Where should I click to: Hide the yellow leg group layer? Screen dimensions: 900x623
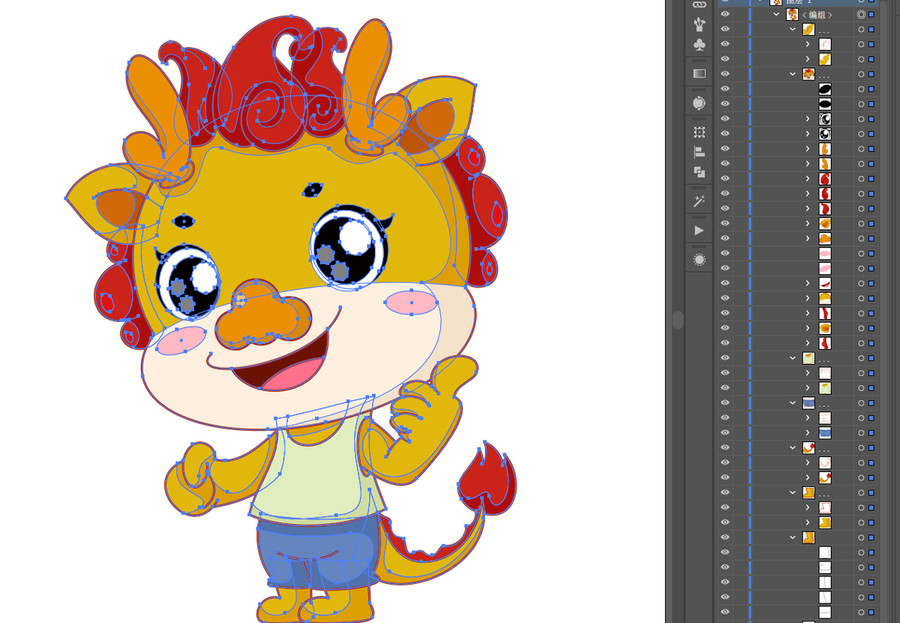[x=725, y=493]
